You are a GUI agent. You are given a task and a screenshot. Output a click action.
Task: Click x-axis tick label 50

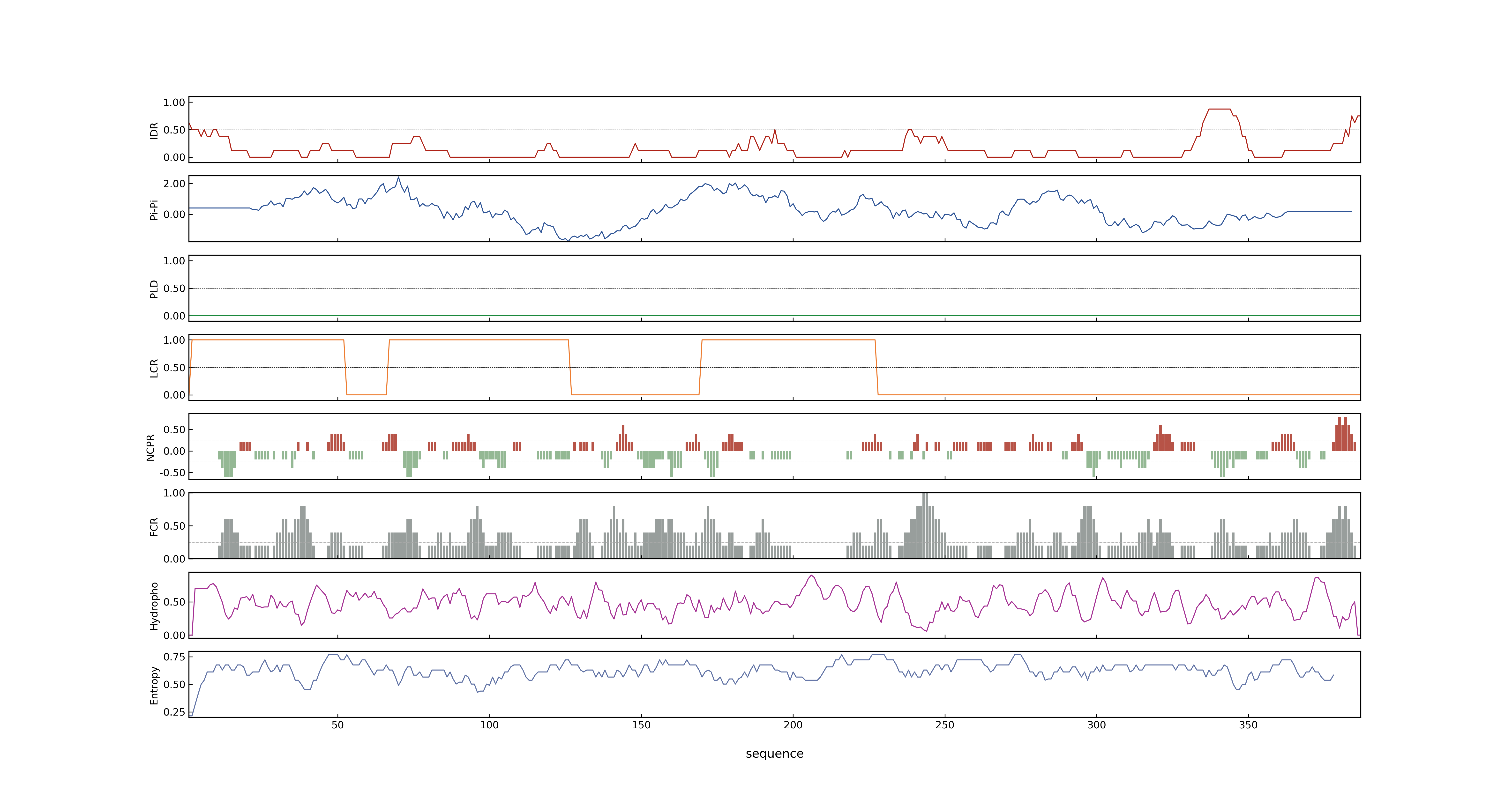pyautogui.click(x=337, y=725)
